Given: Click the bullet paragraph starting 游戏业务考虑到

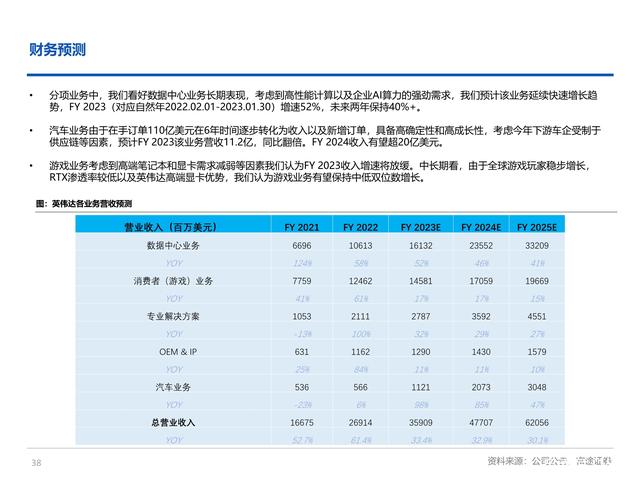Looking at the screenshot, I should click(x=320, y=171).
